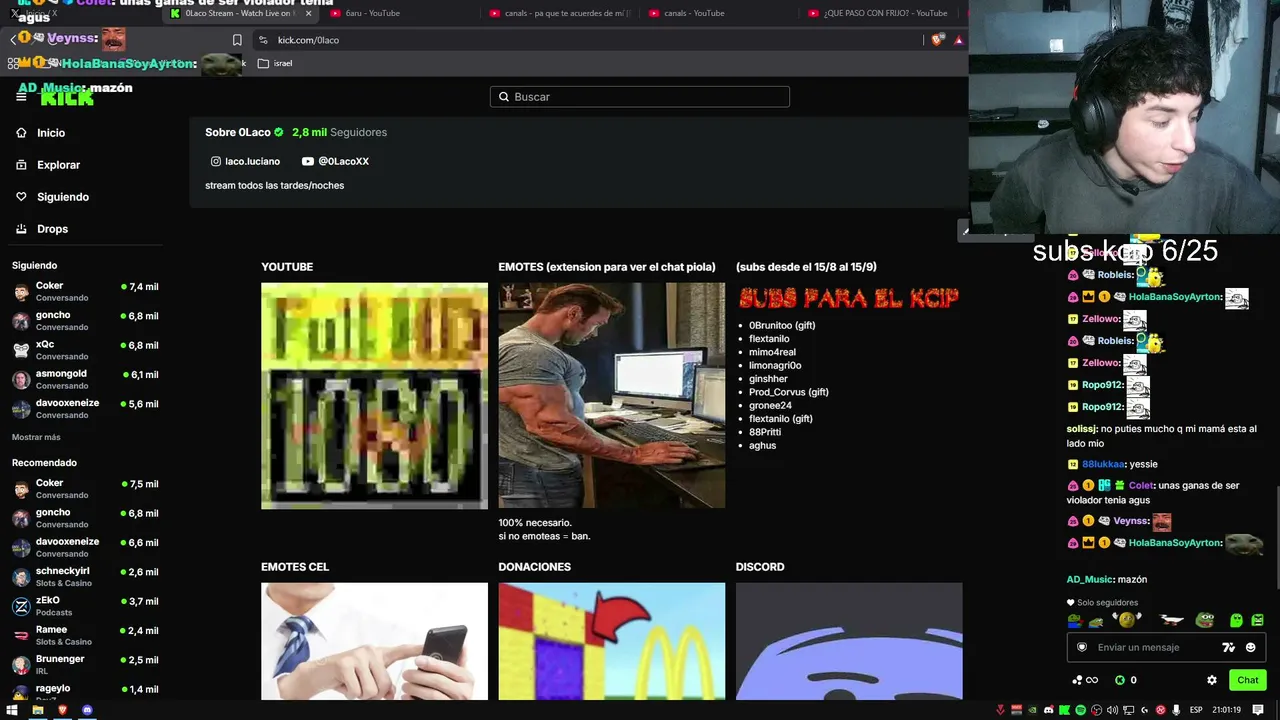The height and width of the screenshot is (720, 1280).
Task: Open asmongold's channel in the sidebar
Action: point(85,379)
